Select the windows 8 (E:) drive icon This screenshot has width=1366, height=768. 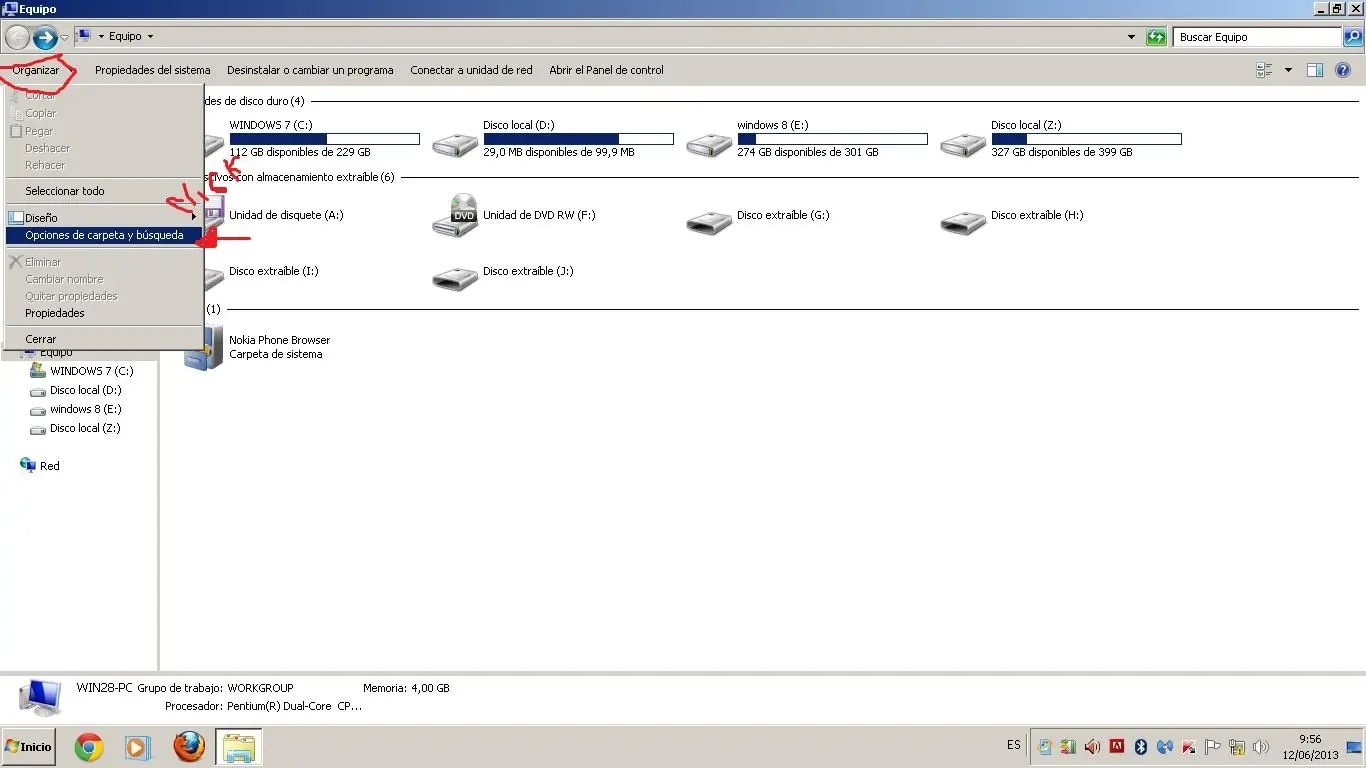pyautogui.click(x=709, y=143)
